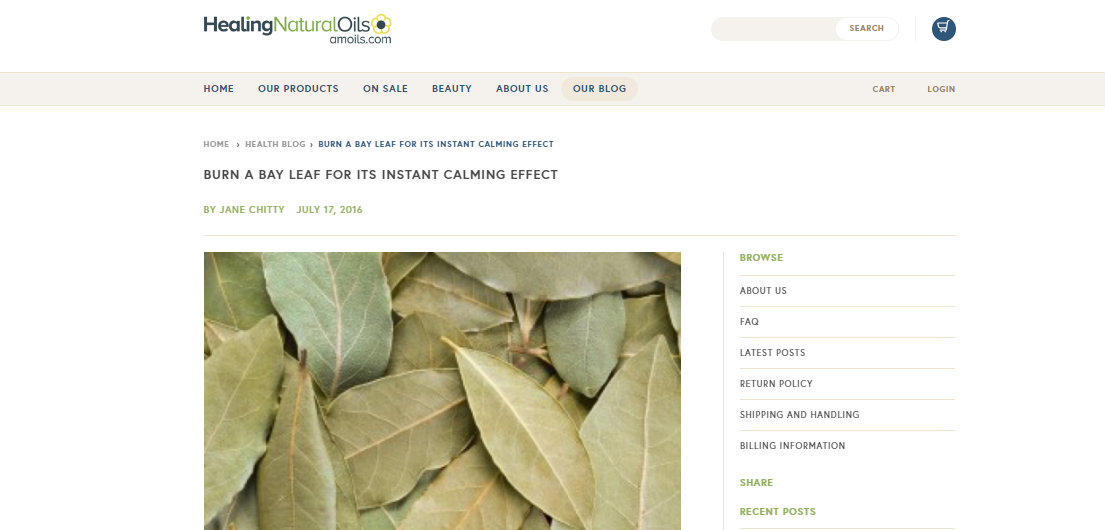Image resolution: width=1105 pixels, height=530 pixels.
Task: Click HEALTH BLOG breadcrumb link
Action: [x=276, y=144]
